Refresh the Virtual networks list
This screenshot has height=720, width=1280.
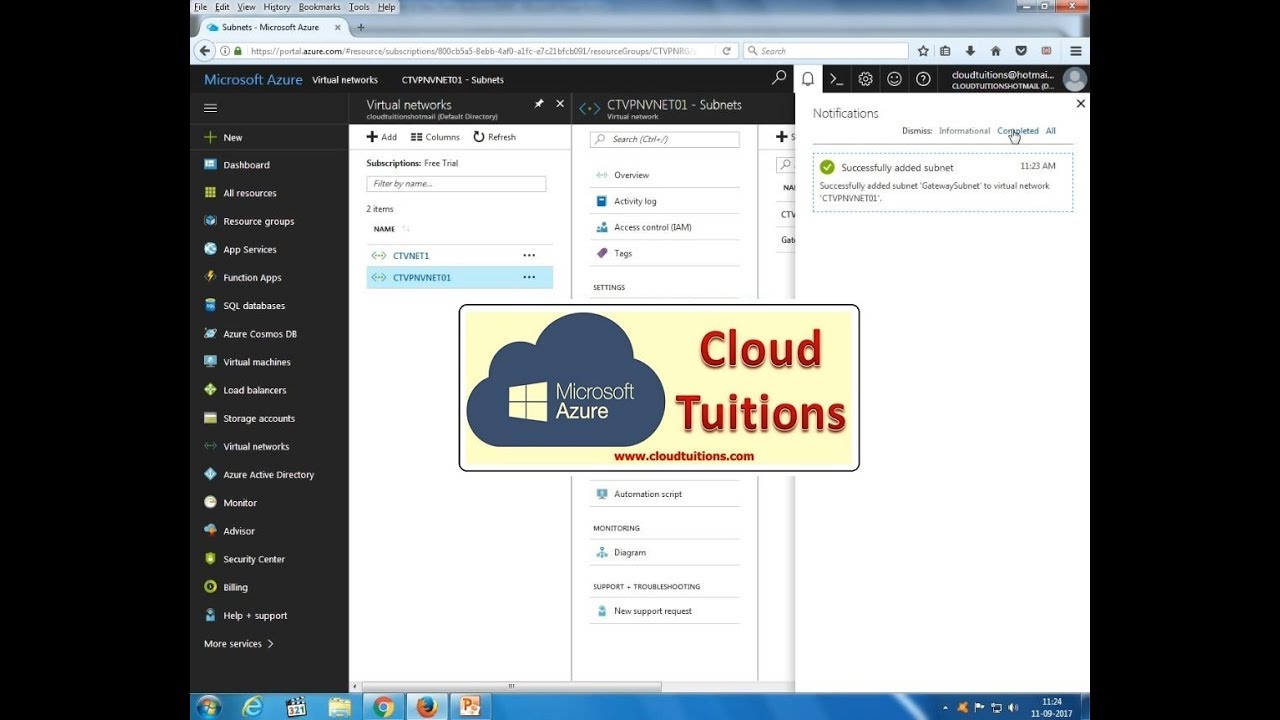(x=494, y=137)
